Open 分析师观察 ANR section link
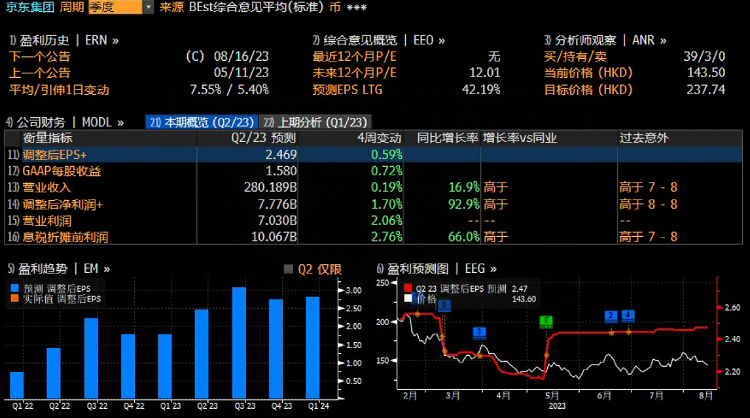The height and width of the screenshot is (418, 750). (x=605, y=40)
